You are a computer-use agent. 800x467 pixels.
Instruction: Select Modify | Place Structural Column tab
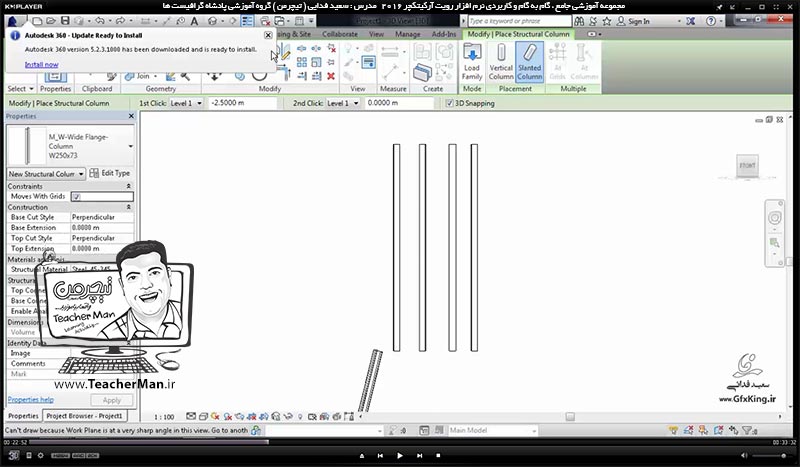[x=518, y=34]
